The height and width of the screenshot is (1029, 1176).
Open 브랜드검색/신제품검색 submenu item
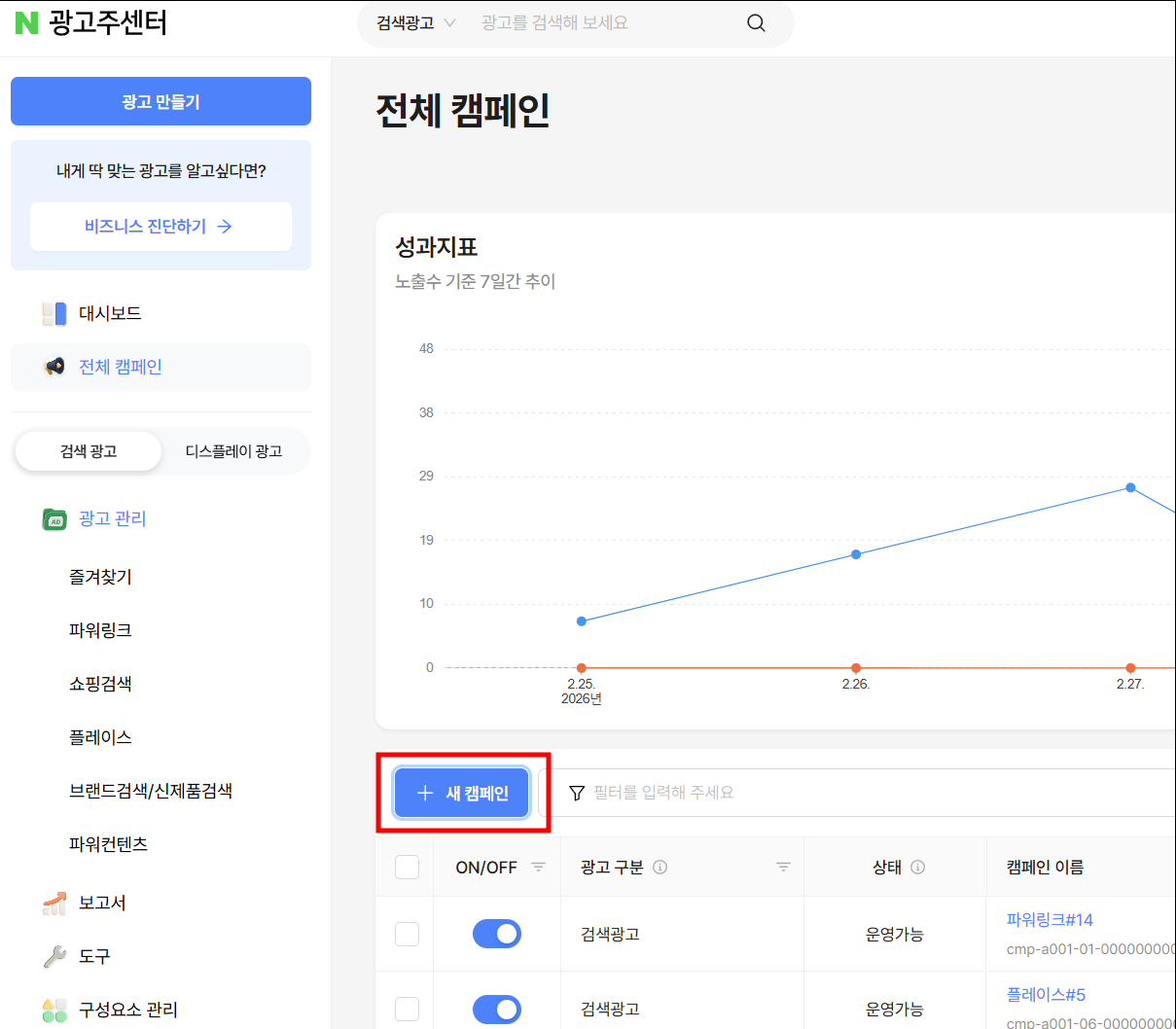click(151, 791)
